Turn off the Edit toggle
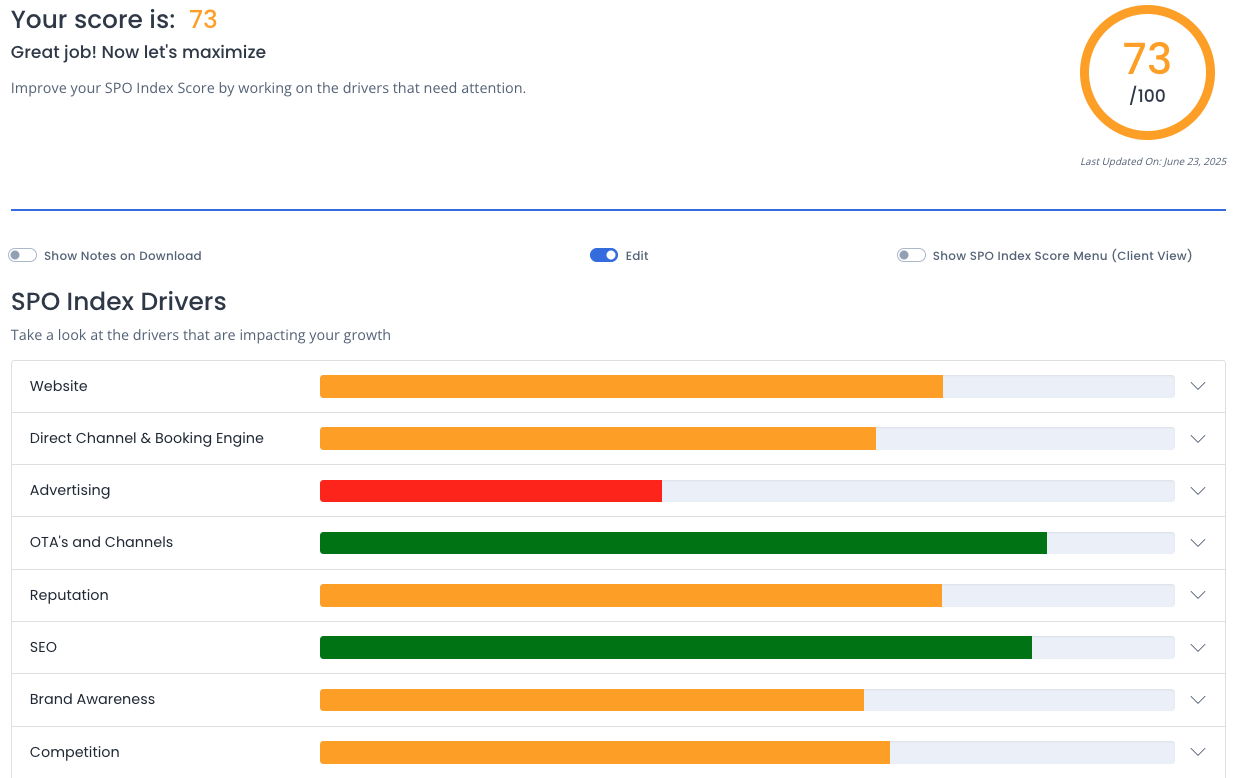 [604, 256]
